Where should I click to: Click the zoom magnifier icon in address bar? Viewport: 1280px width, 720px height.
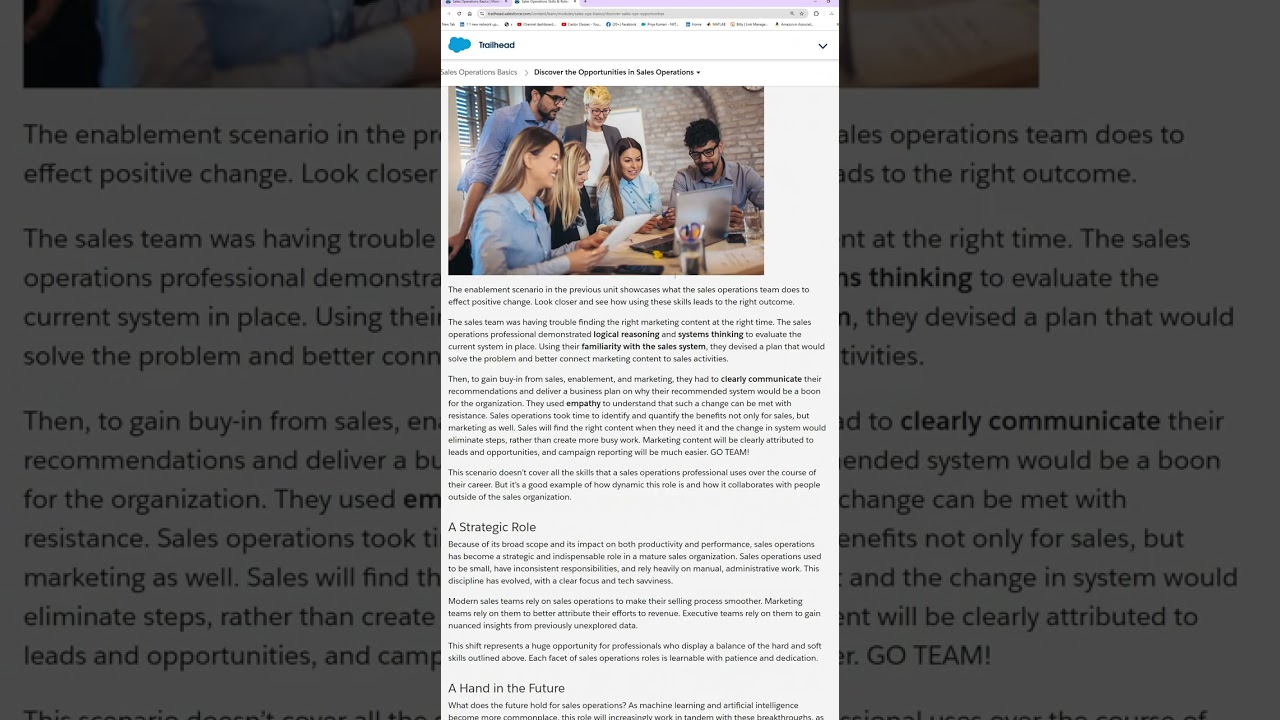pos(792,14)
